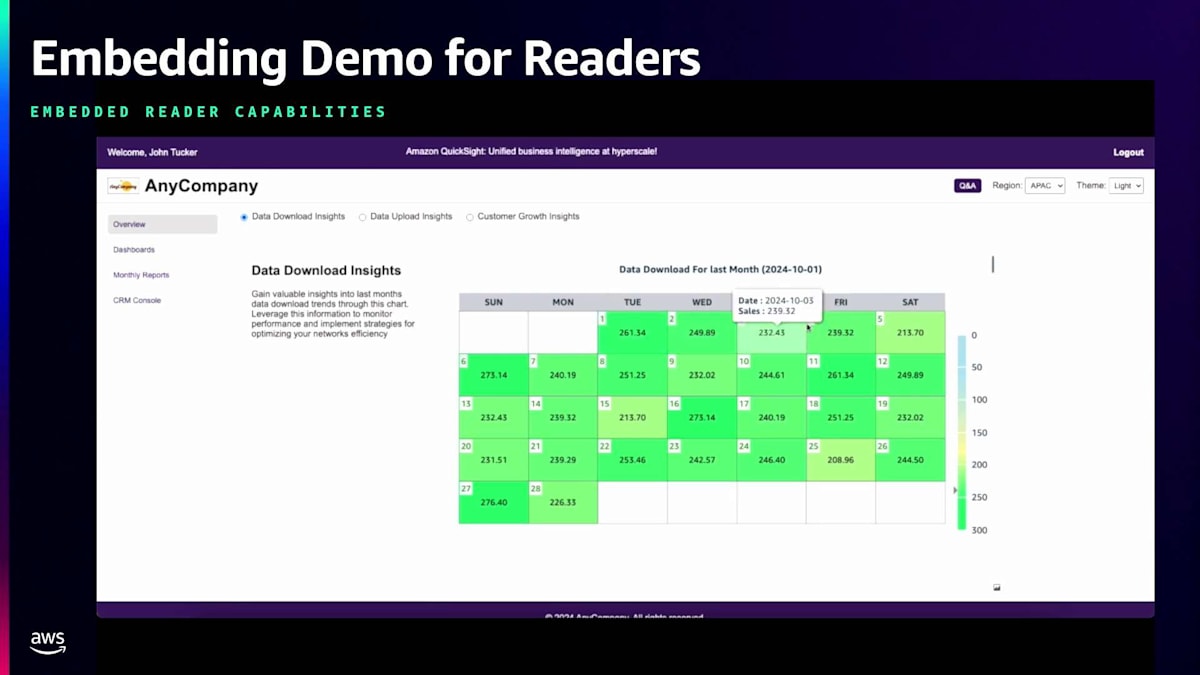The width and height of the screenshot is (1200, 675).
Task: Click the day 11 cell showing 261.34
Action: coord(841,375)
